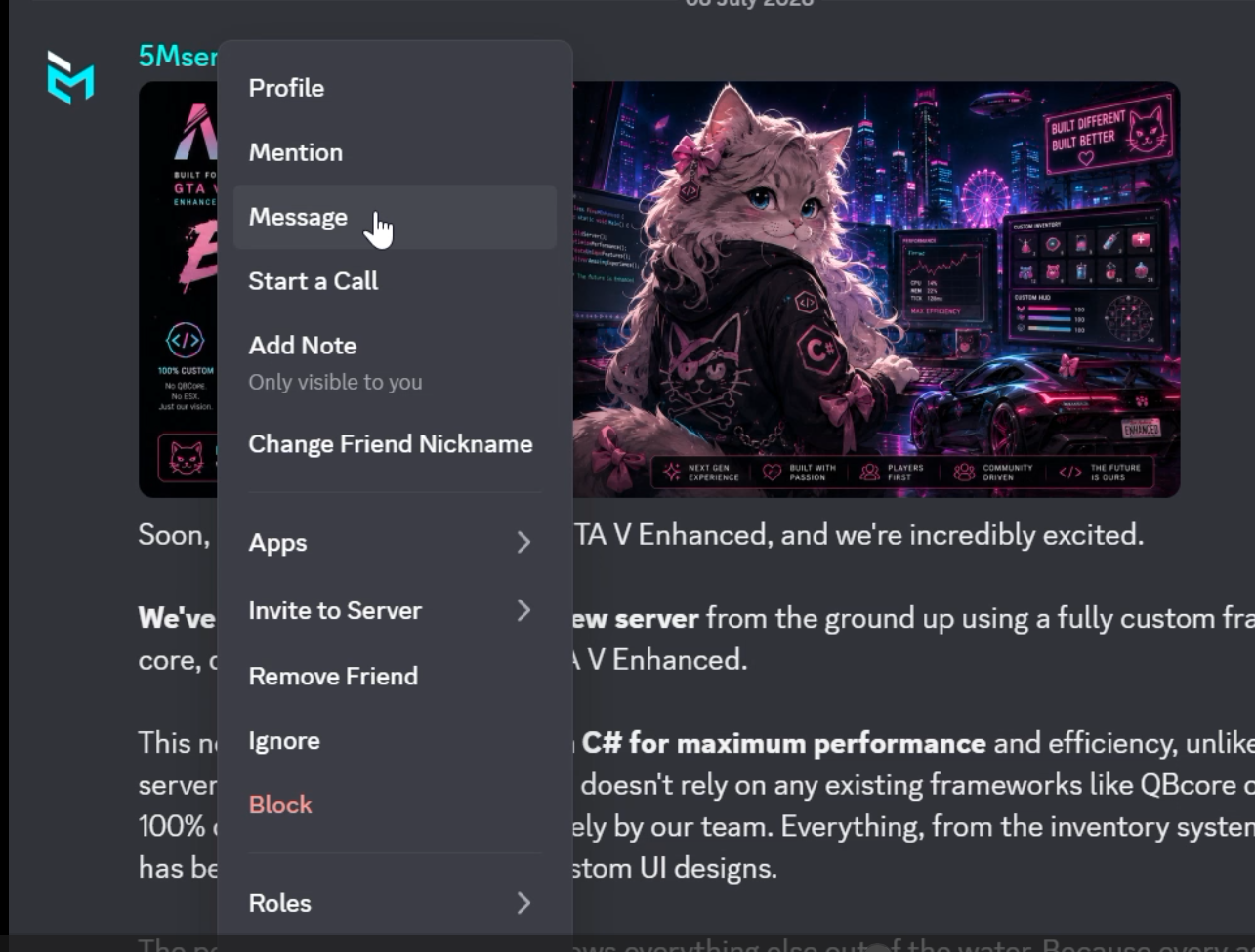The height and width of the screenshot is (952, 1255).
Task: Open the cat hacker banner image
Action: [876, 289]
